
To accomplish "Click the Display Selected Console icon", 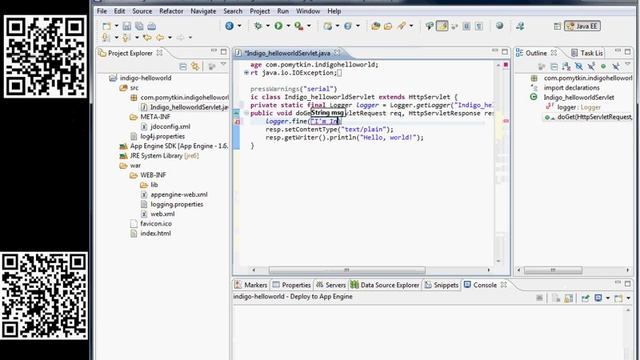I will [598, 298].
